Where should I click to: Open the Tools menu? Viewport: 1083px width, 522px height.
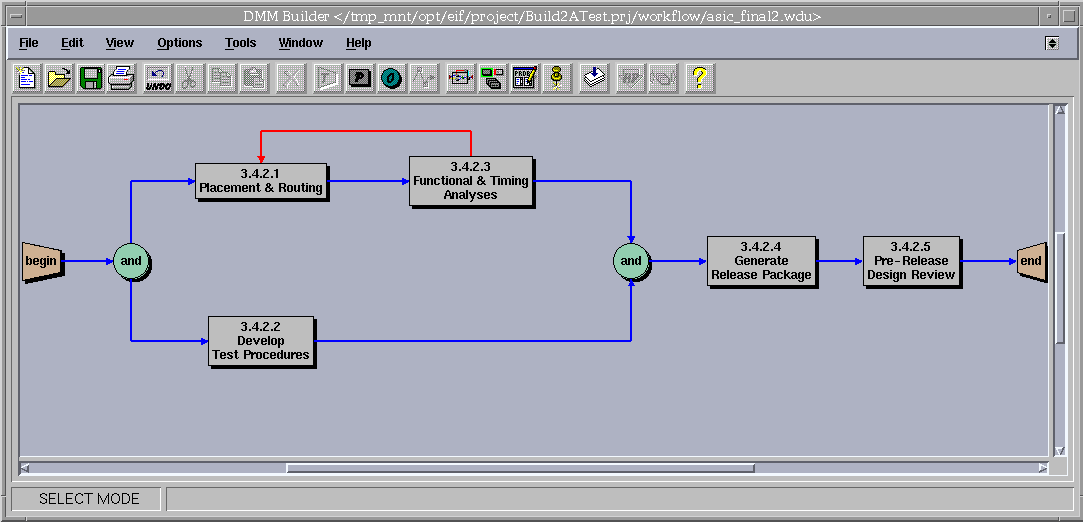240,43
